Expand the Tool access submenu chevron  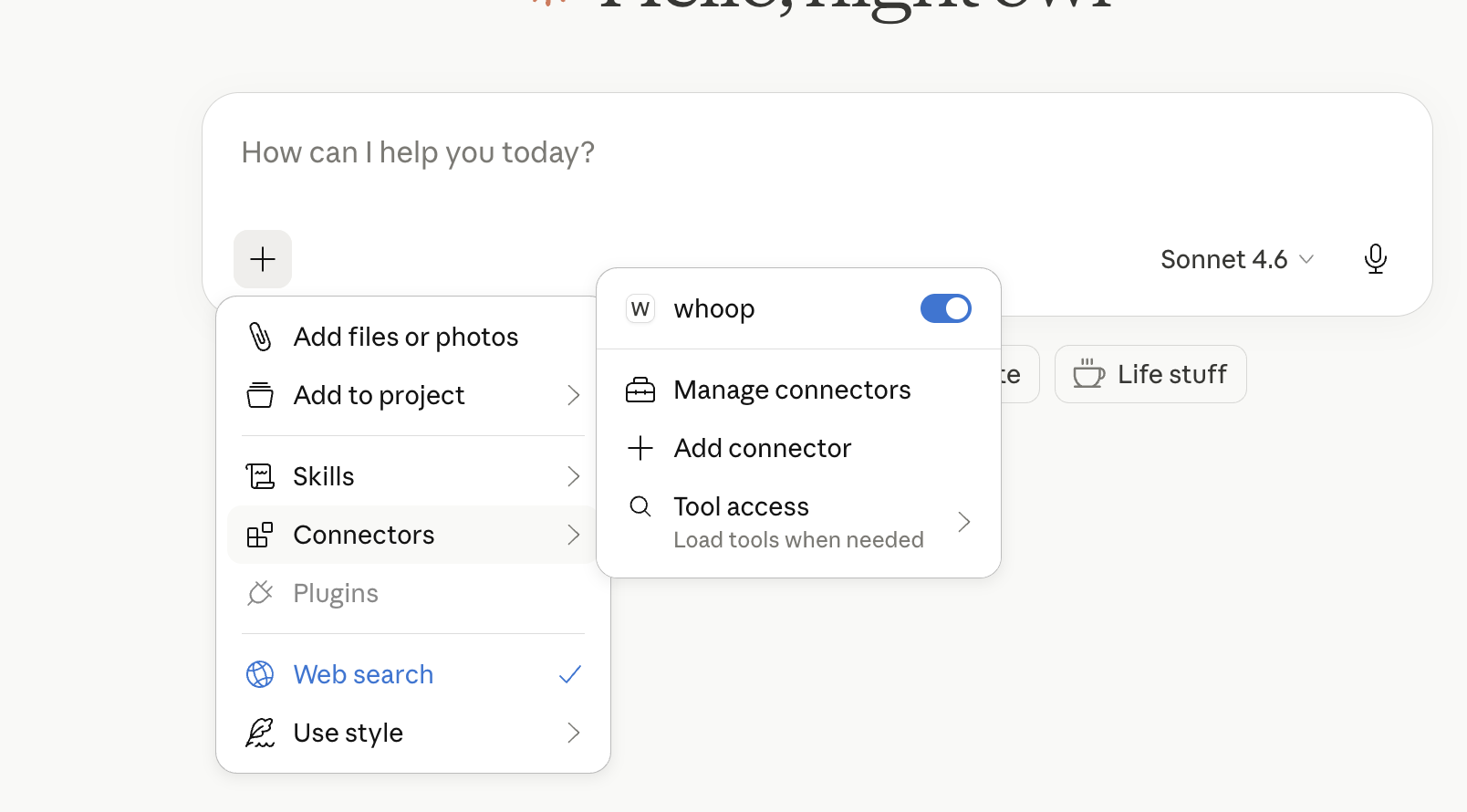(963, 522)
